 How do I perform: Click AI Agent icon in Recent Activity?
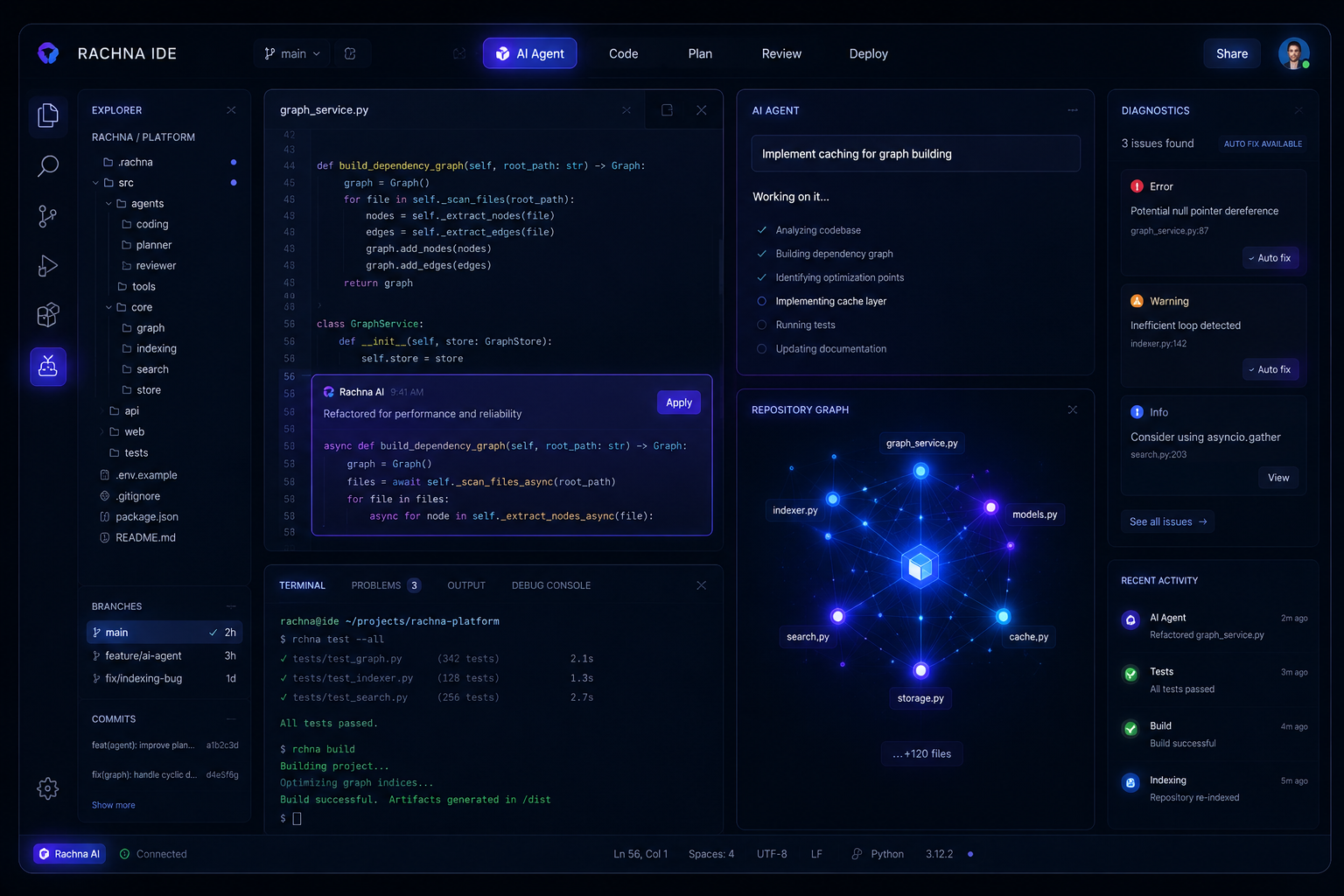click(1130, 619)
